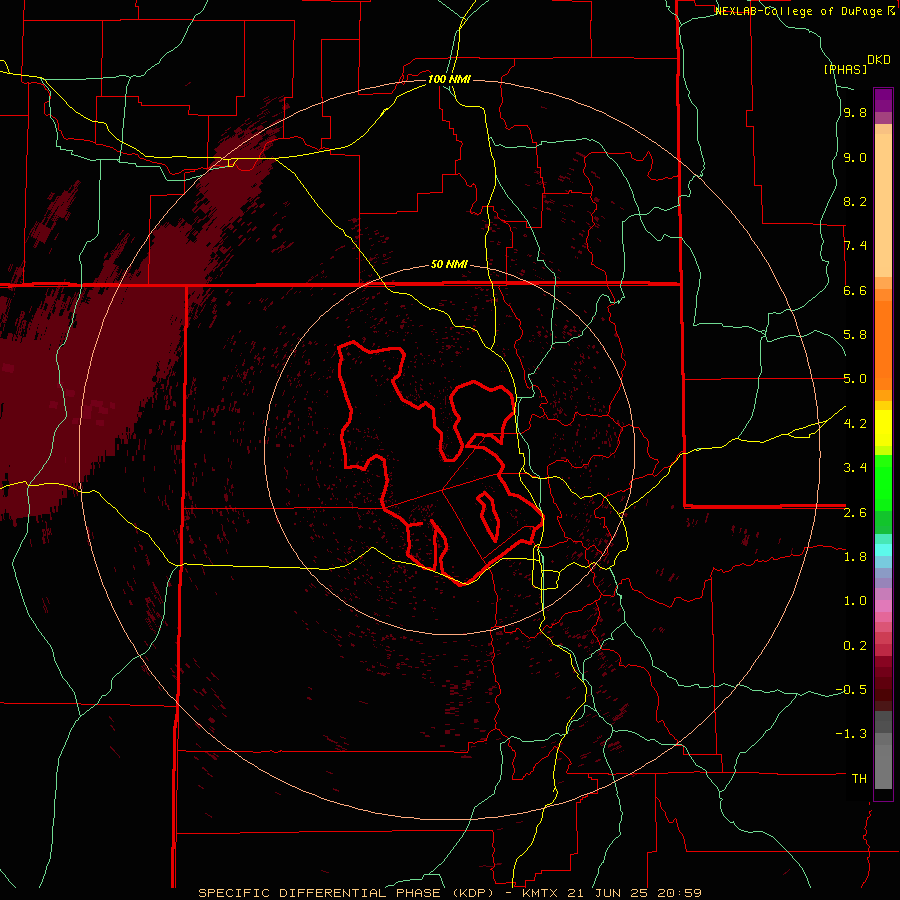Viewport: 900px width, 900px height.
Task: Select the 2.6 scale value
Action: coord(855,512)
